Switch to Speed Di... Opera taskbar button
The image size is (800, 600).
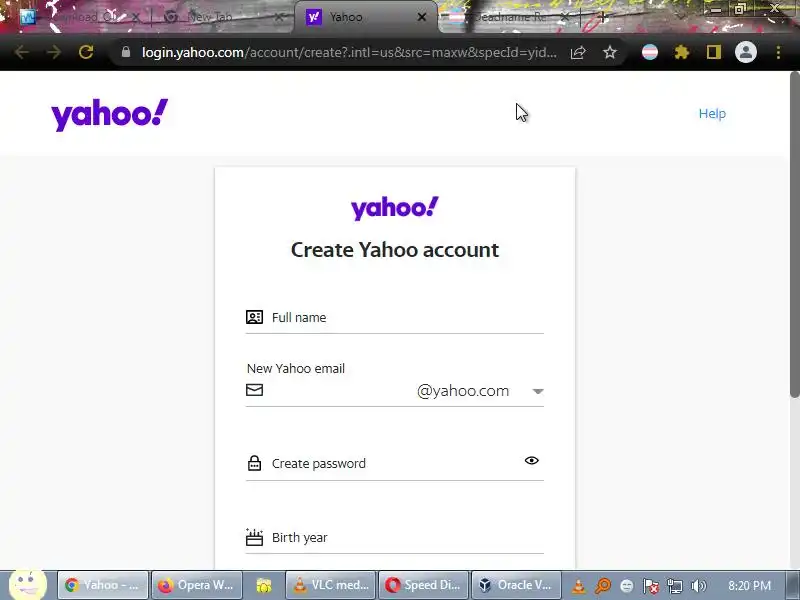click(x=424, y=585)
